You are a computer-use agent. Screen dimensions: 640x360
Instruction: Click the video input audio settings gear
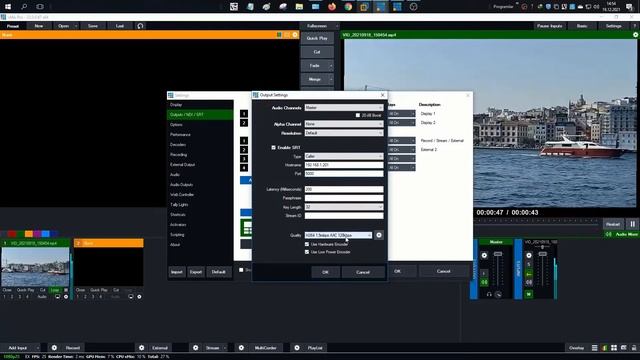coord(529,255)
